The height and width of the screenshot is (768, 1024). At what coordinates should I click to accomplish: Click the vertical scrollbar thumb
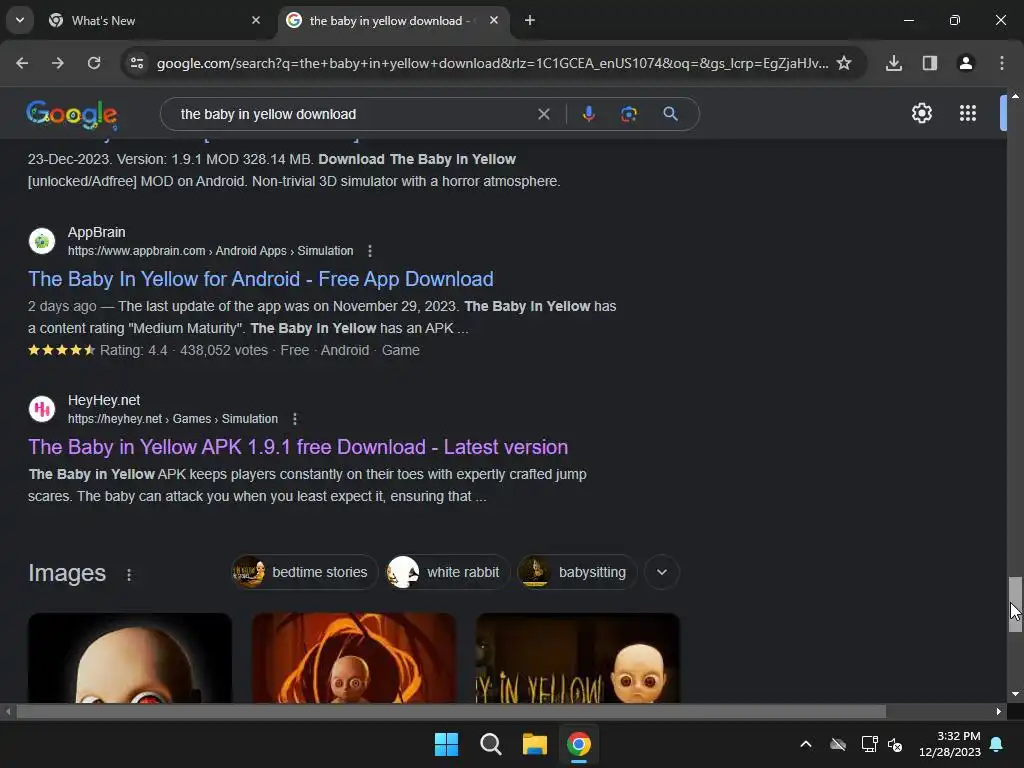point(1015,604)
